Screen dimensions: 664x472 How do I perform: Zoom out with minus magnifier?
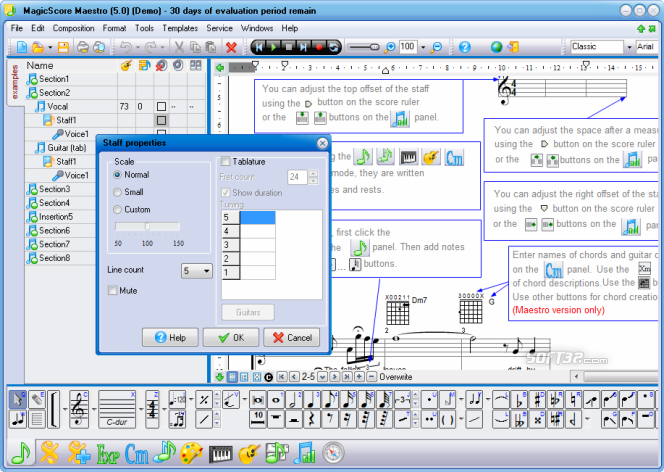[x=436, y=47]
